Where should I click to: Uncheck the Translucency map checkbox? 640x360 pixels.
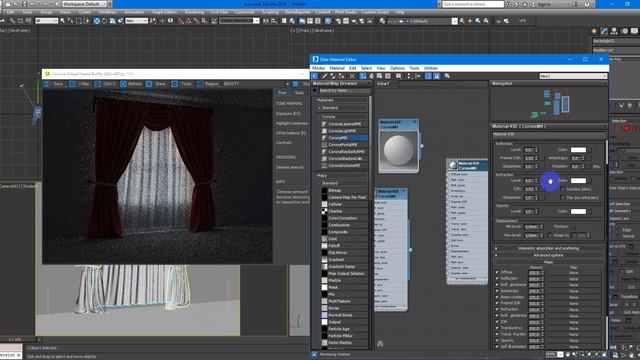[497, 328]
